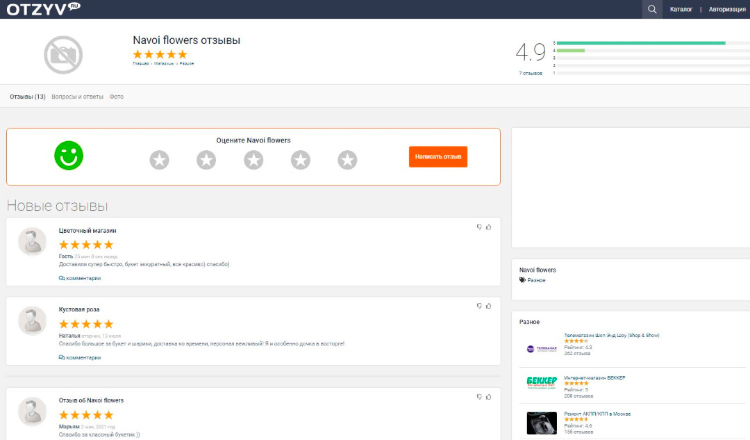Image resolution: width=750 pixels, height=440 pixels.
Task: Dislike the Кустовая роза review
Action: pyautogui.click(x=479, y=306)
